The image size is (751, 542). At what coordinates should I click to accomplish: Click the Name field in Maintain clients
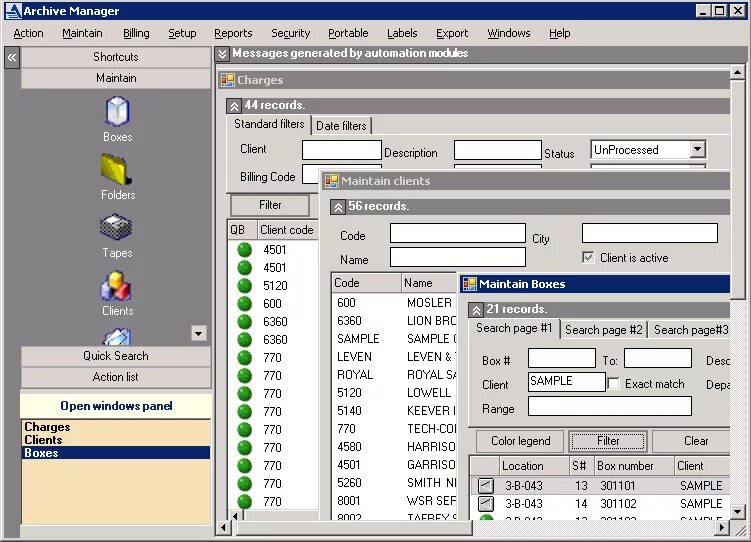tap(457, 257)
